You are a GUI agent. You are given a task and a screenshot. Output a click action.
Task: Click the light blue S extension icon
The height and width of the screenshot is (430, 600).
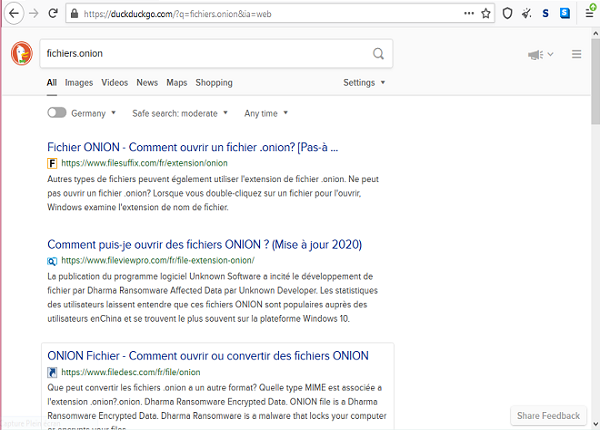565,13
